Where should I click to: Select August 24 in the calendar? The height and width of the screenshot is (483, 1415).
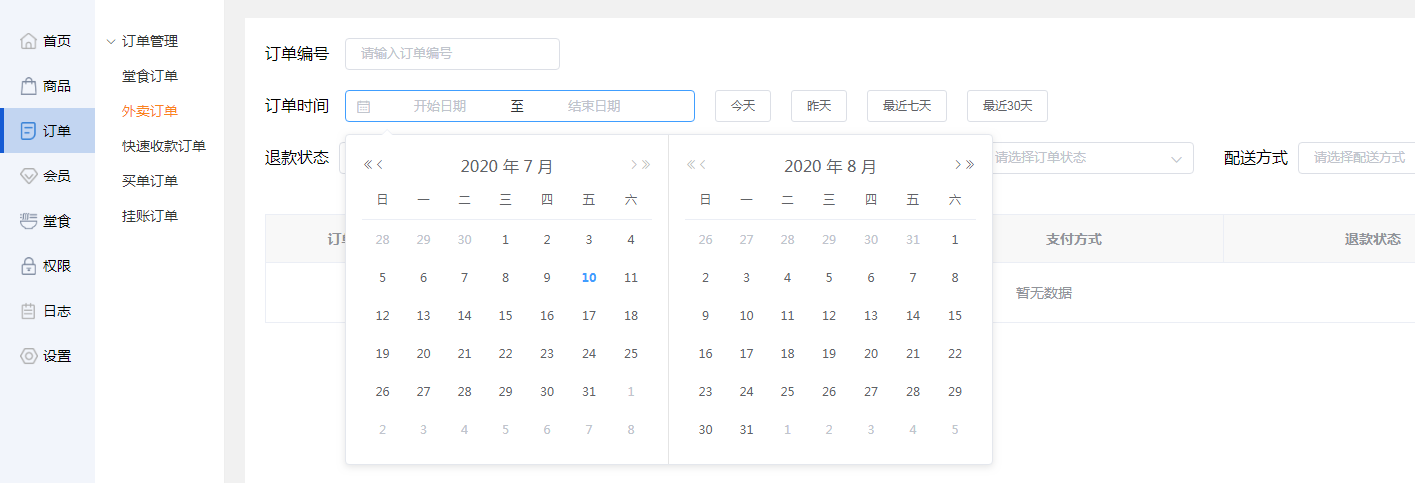tap(746, 392)
